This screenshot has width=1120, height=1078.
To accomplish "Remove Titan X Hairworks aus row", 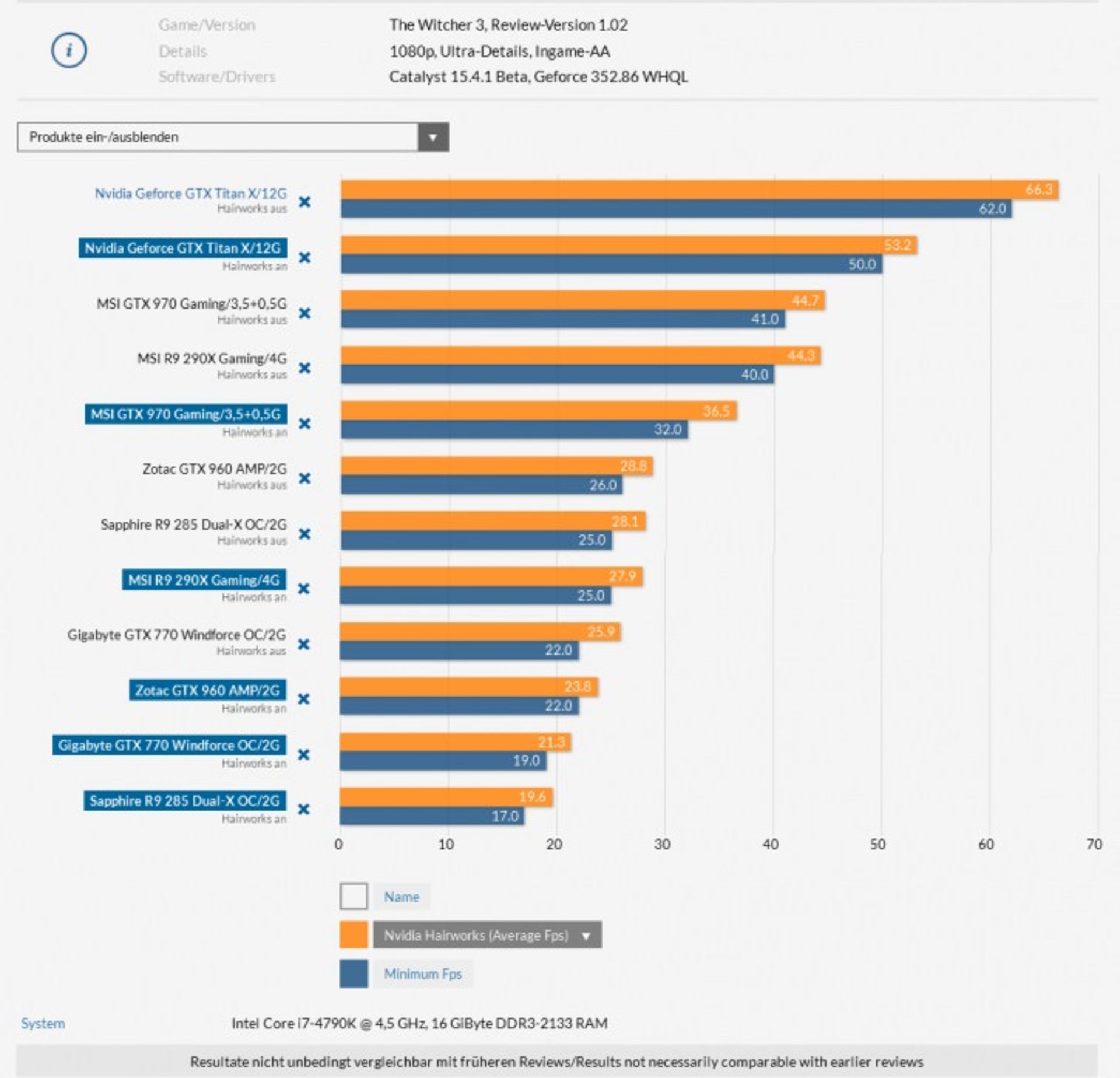I will point(304,202).
